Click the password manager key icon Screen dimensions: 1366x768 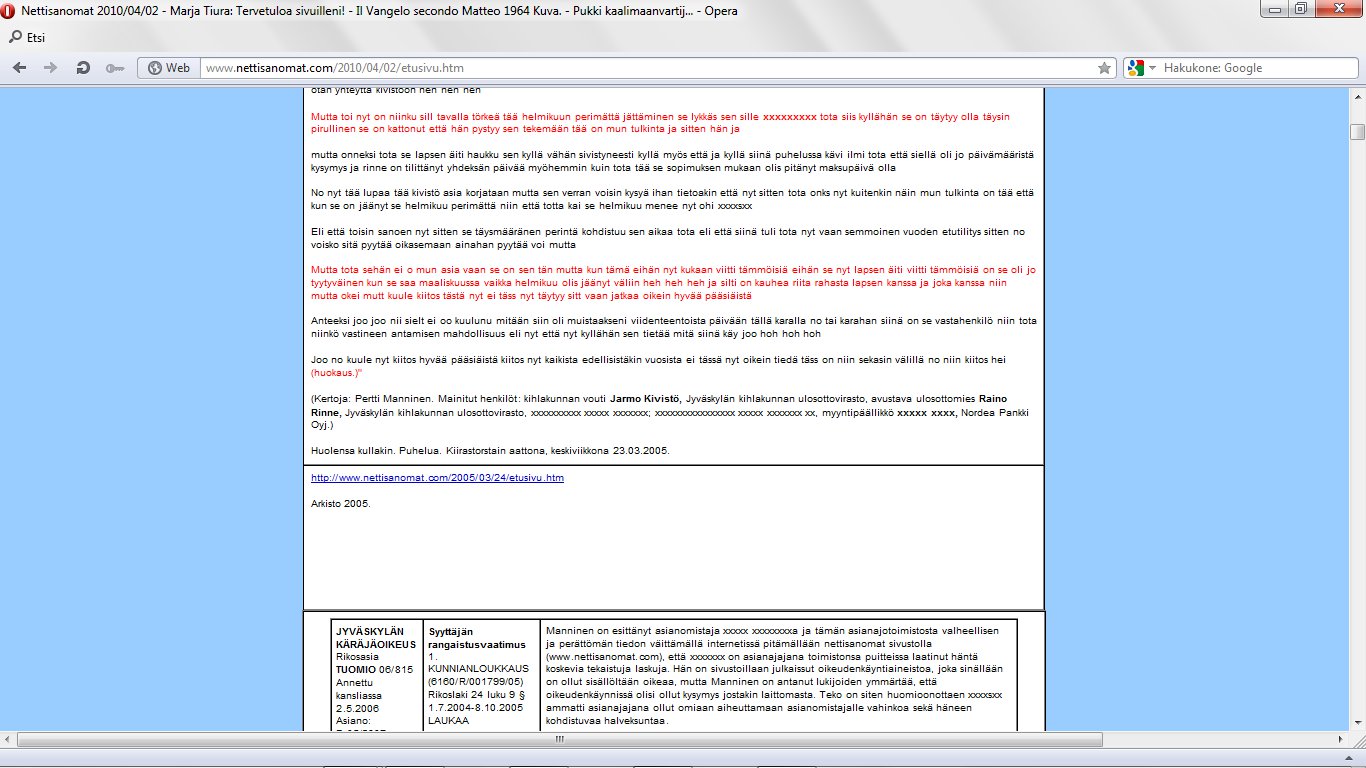click(114, 68)
